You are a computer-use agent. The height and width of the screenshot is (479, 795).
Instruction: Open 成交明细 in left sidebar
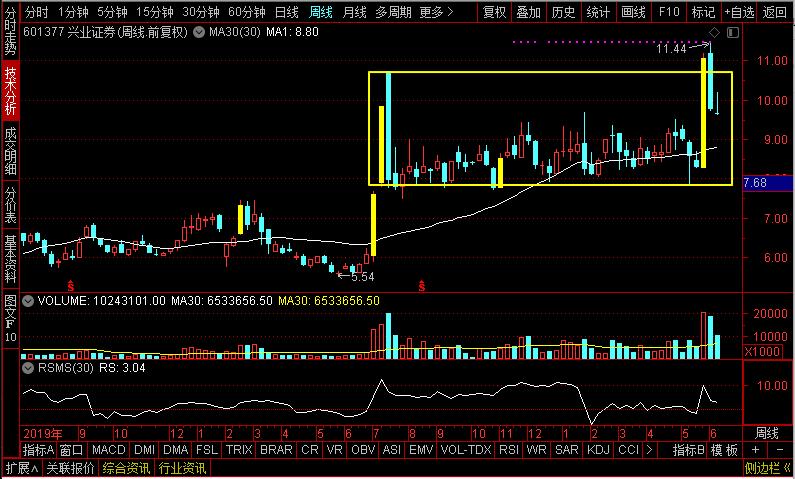click(10, 151)
